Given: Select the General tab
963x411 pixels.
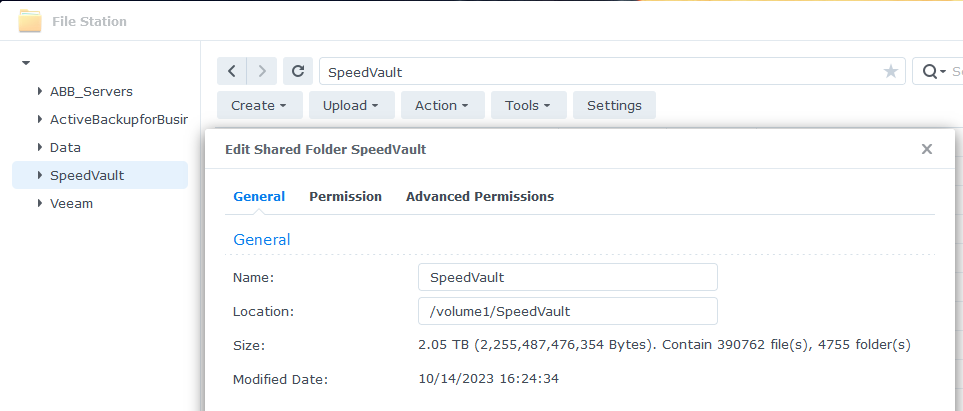Looking at the screenshot, I should click(x=259, y=197).
